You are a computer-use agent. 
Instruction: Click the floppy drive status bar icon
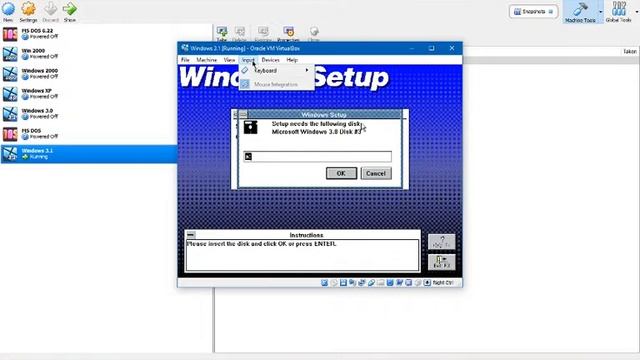click(343, 283)
